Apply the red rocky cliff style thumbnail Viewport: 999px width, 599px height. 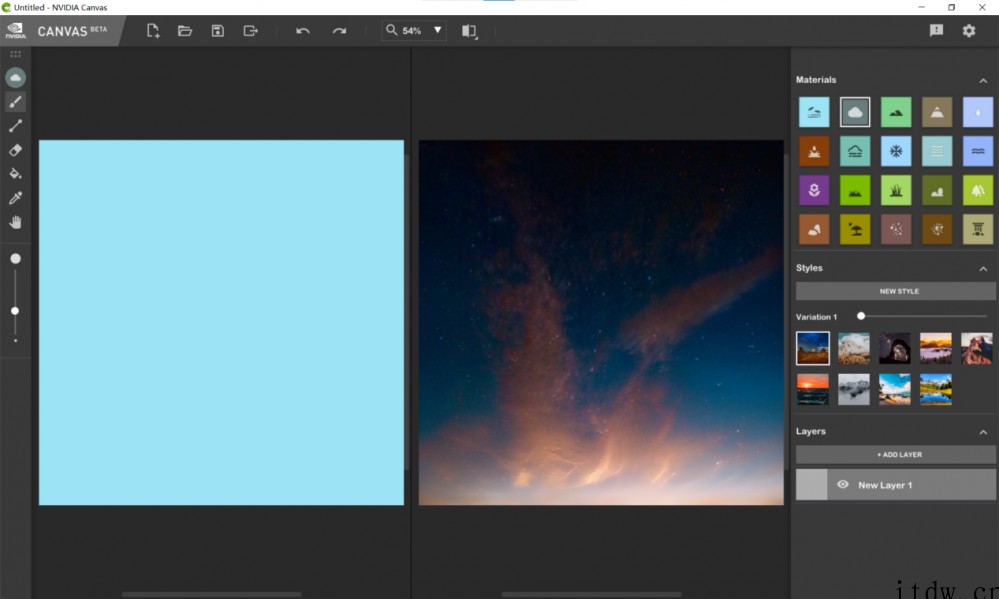pos(977,348)
